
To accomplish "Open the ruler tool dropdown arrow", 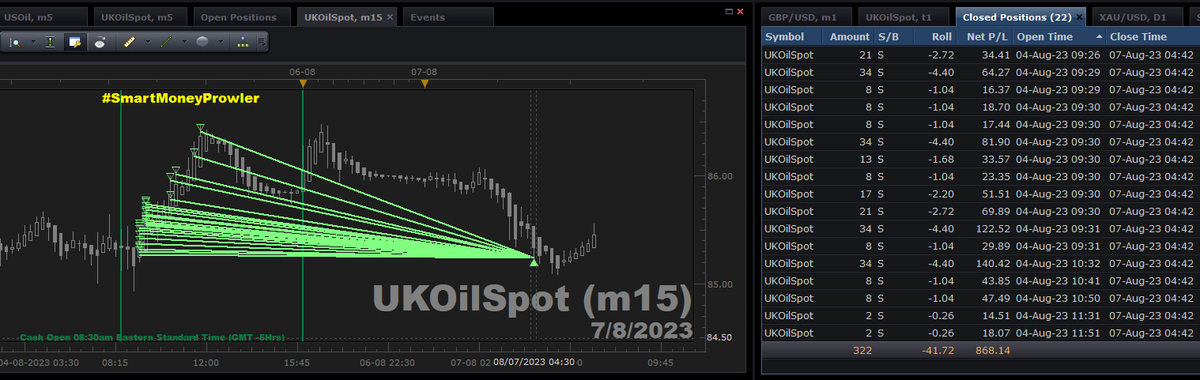I will 148,42.
